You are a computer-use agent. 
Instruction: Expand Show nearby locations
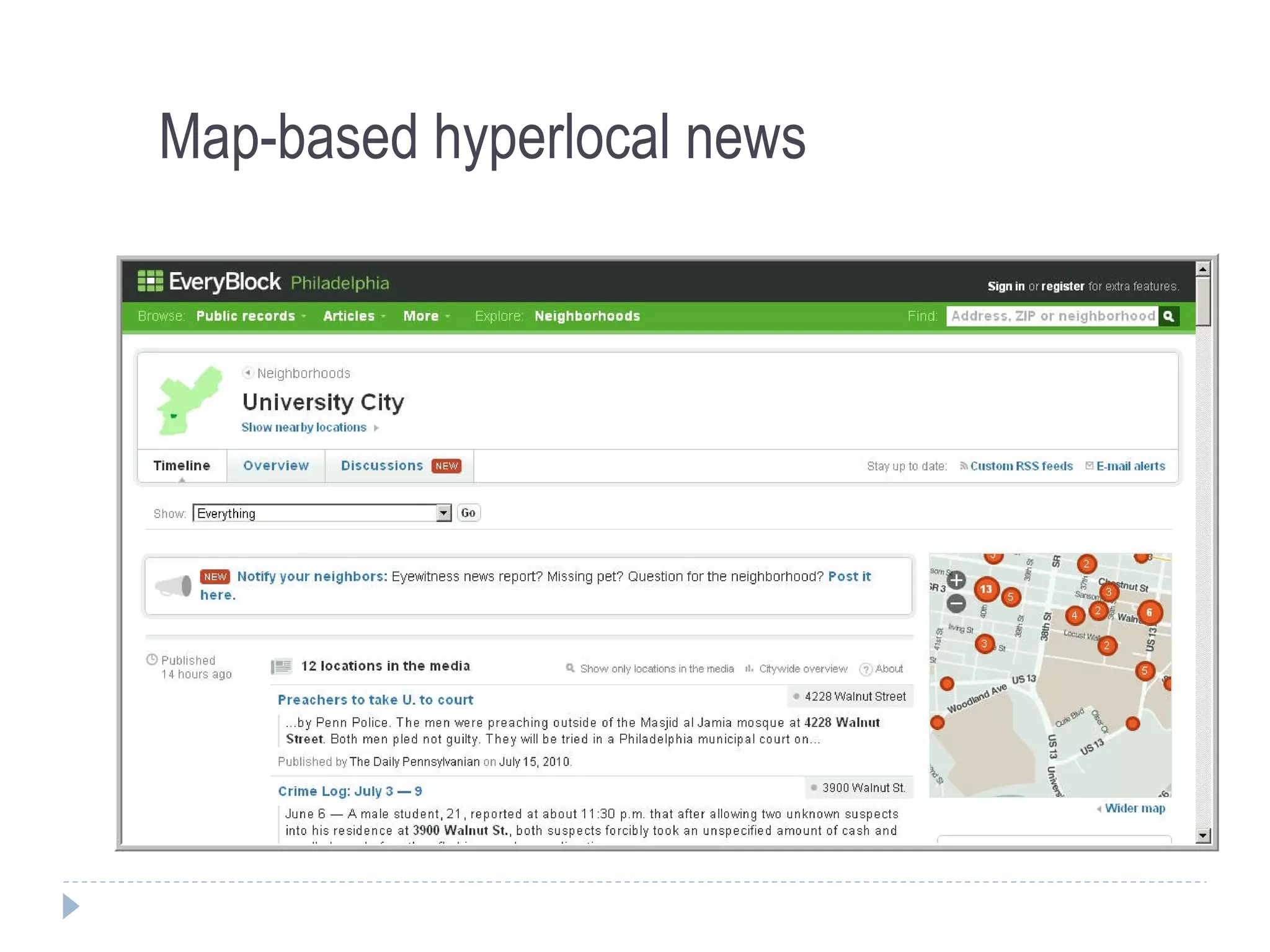click(x=309, y=428)
